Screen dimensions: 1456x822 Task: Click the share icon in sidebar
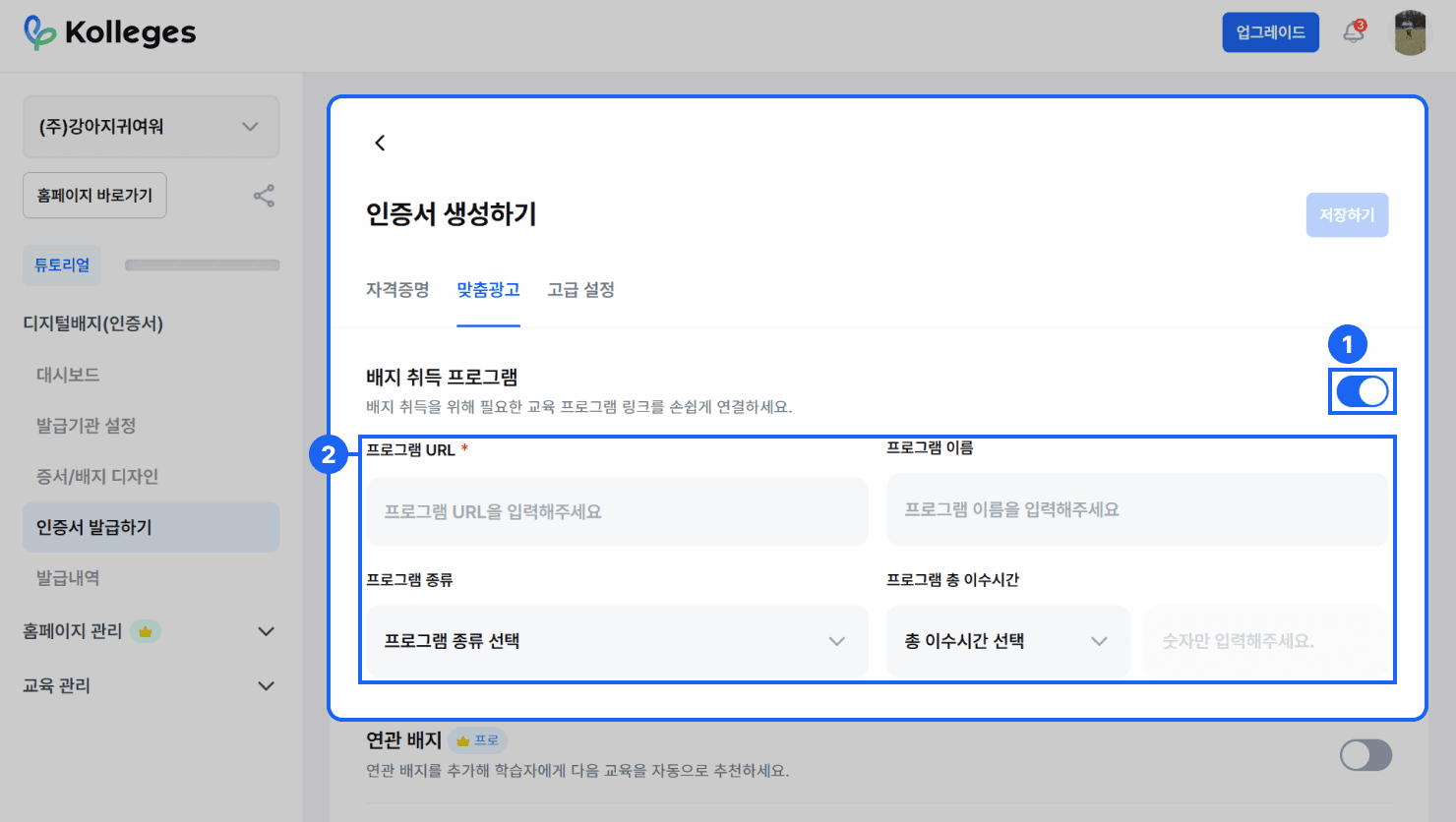click(264, 196)
